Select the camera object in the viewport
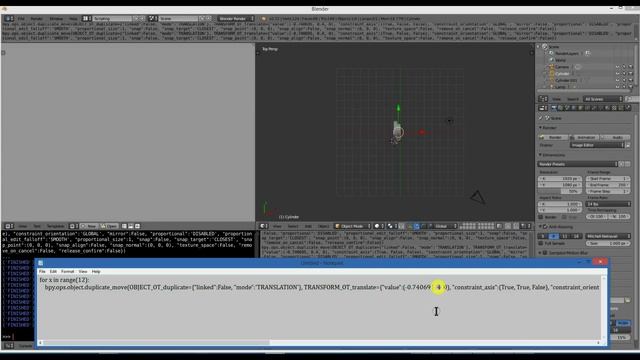The image size is (640, 360). [478, 198]
